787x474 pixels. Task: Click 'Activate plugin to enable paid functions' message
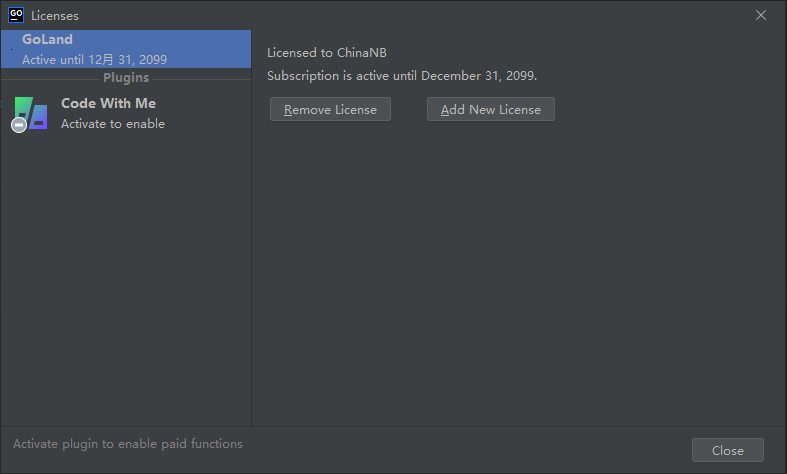pos(128,444)
